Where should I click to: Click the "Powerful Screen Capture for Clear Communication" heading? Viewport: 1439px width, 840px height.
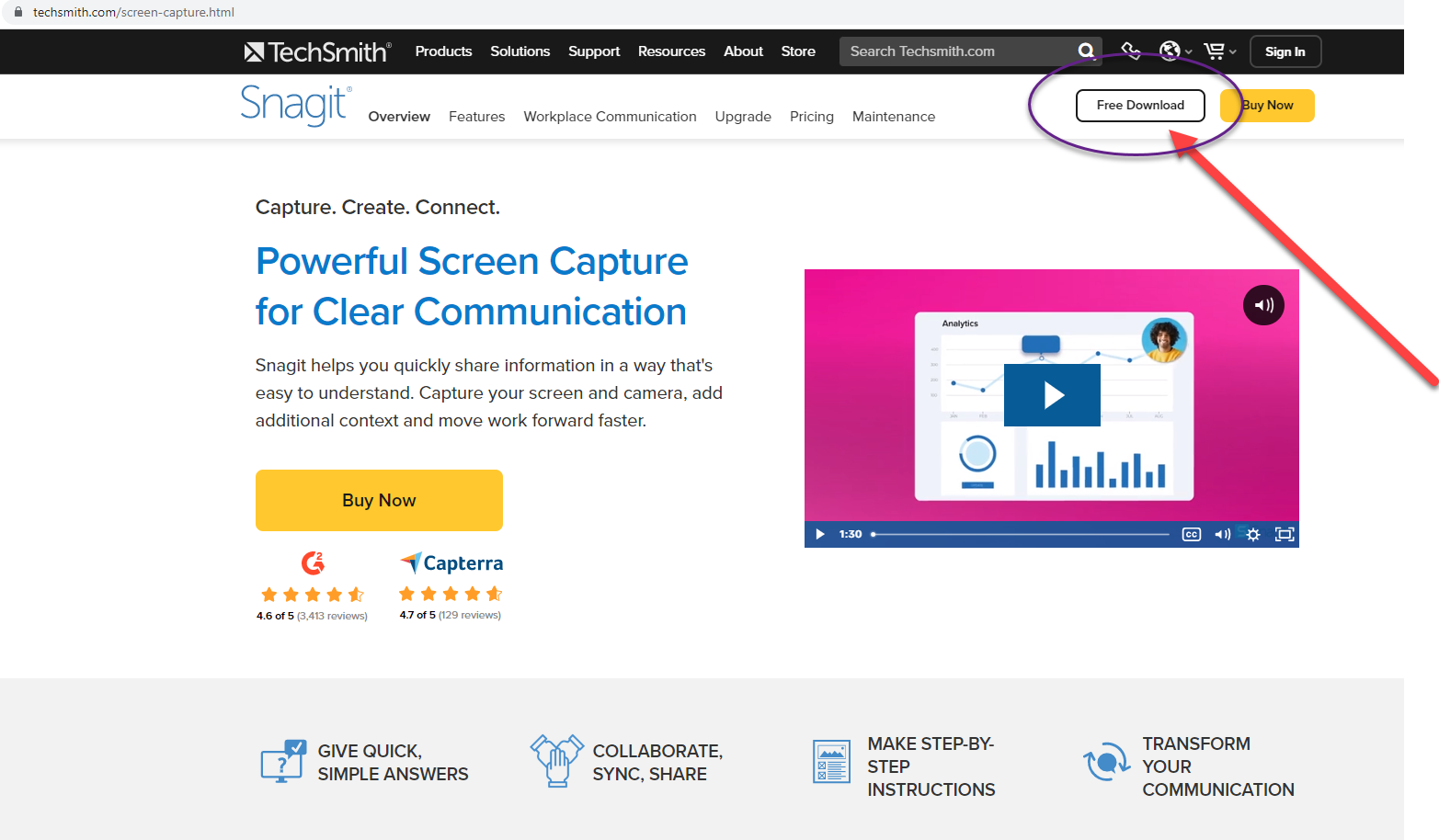click(x=472, y=287)
